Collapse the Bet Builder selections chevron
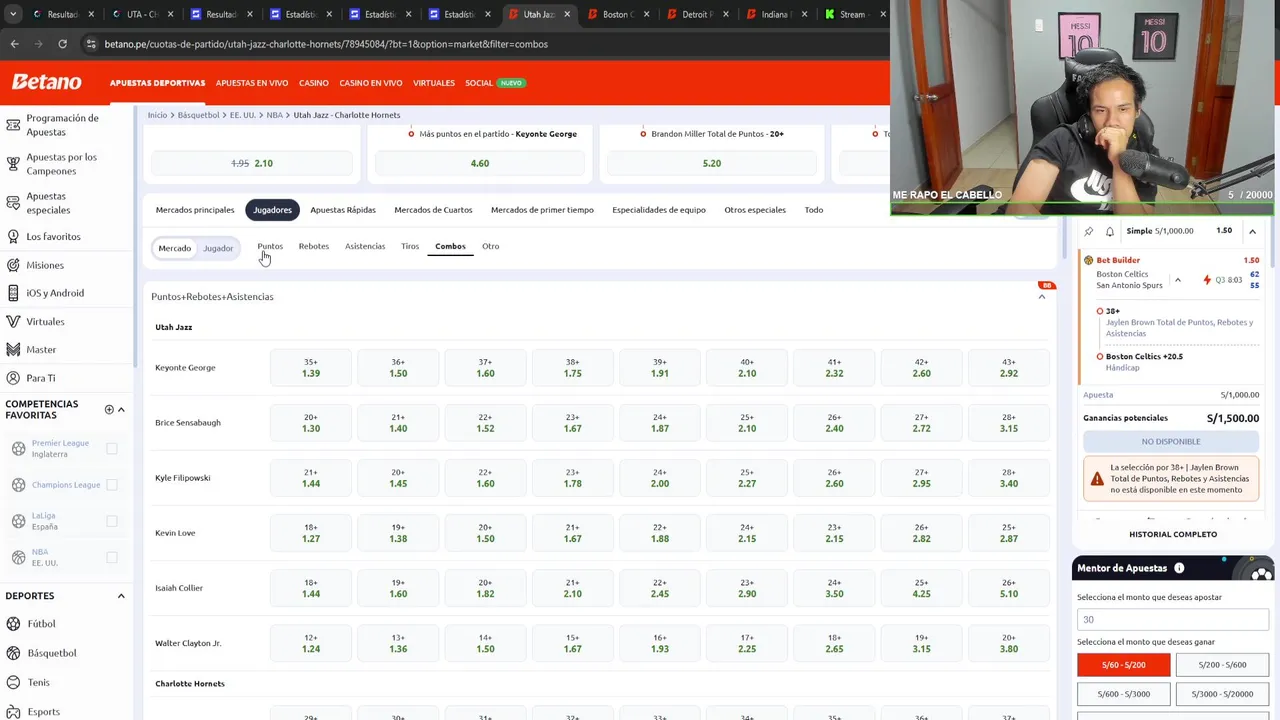This screenshot has height=720, width=1280. pos(1178,280)
